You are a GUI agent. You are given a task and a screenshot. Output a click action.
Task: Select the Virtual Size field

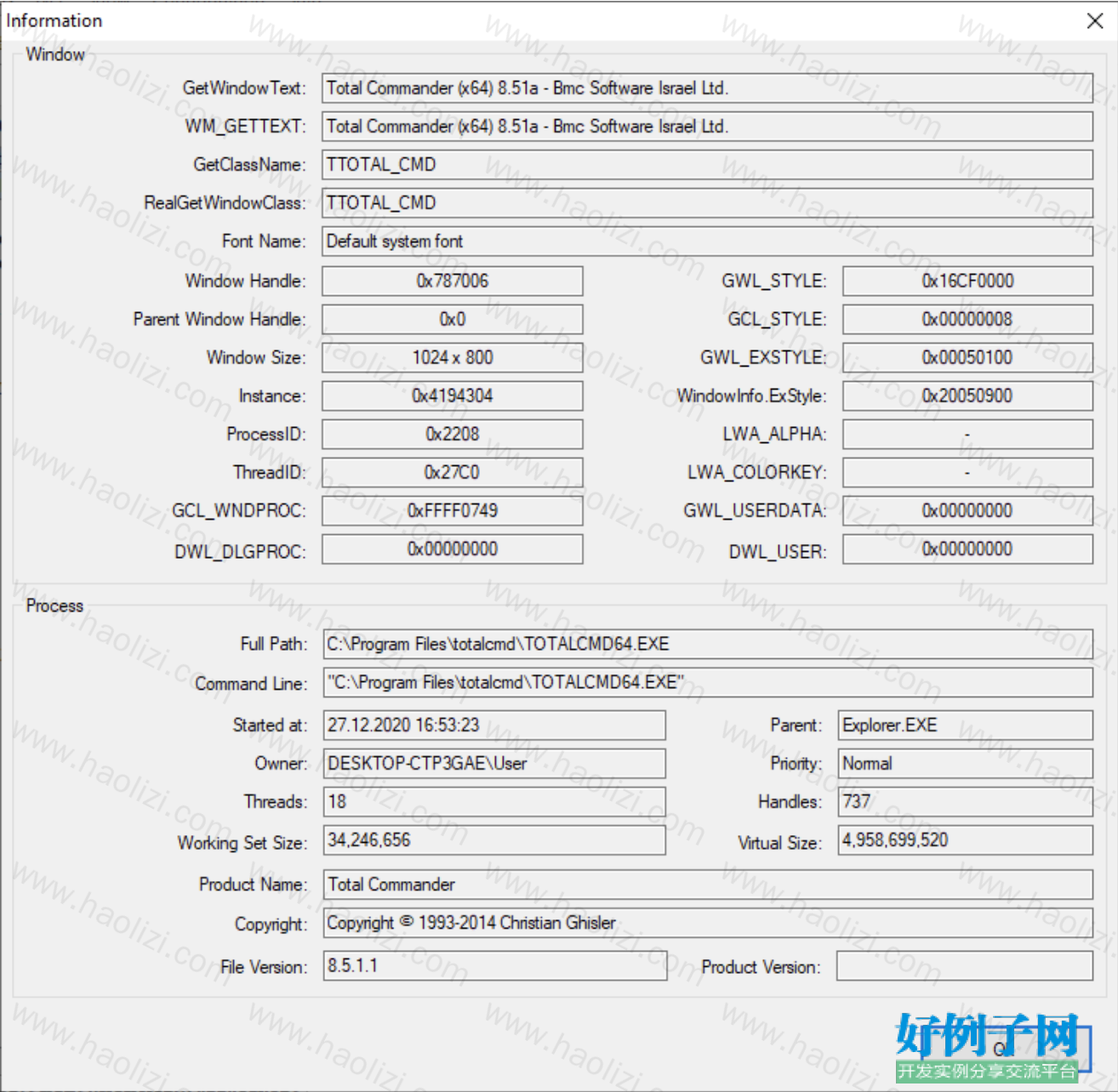pos(965,840)
